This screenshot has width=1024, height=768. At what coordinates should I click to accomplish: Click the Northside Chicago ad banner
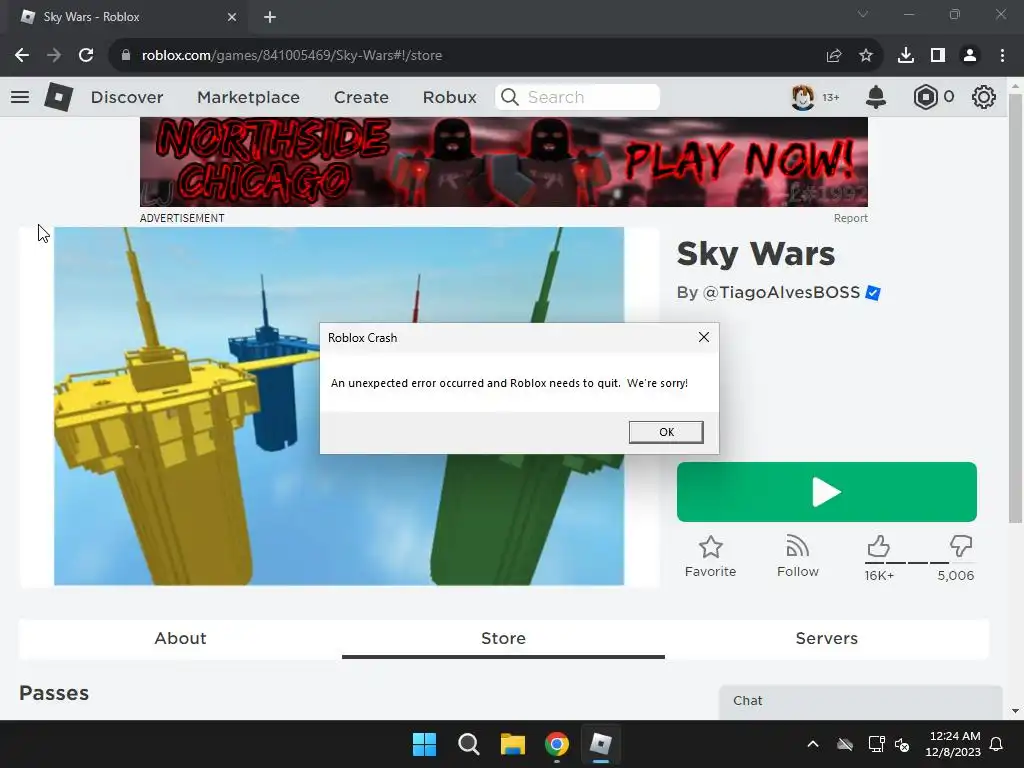pyautogui.click(x=504, y=162)
